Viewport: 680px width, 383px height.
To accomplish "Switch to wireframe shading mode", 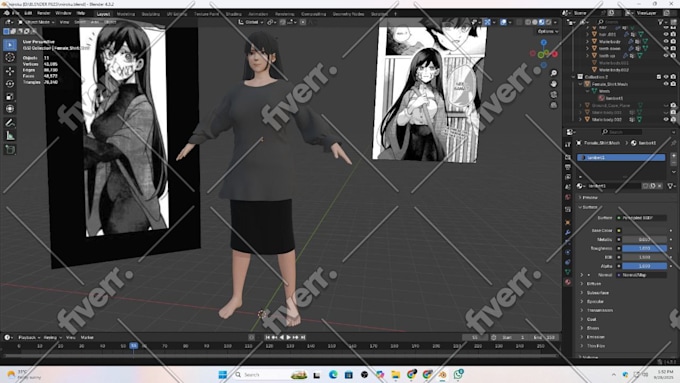I will coord(528,22).
